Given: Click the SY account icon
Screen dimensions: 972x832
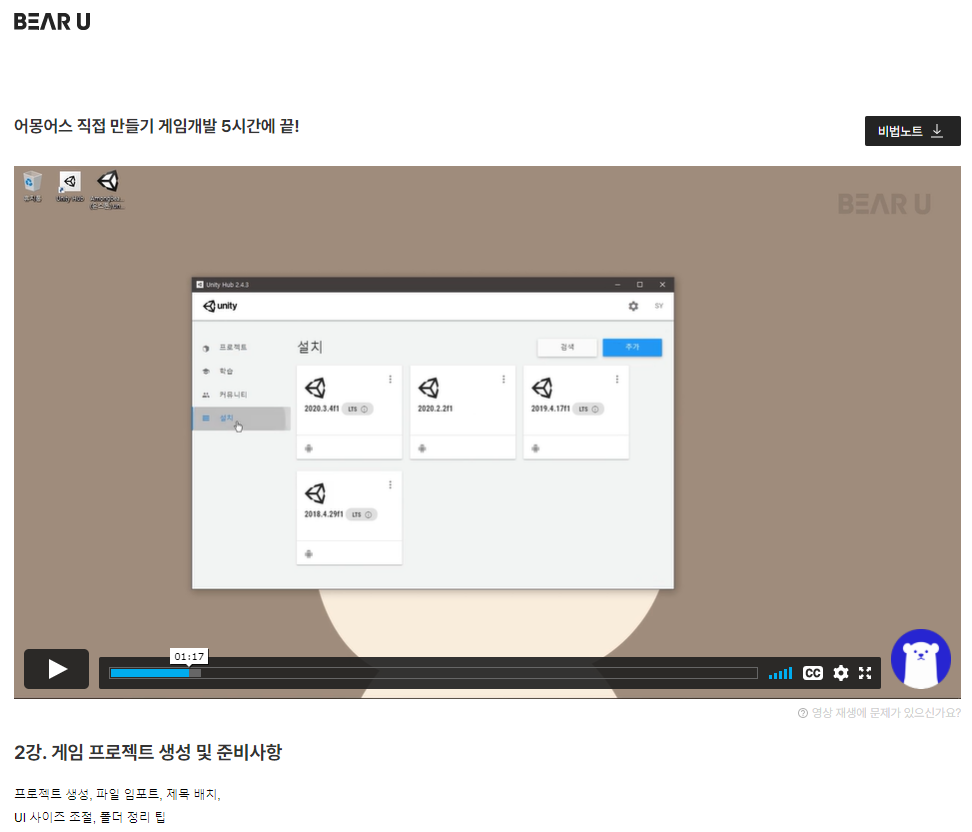Looking at the screenshot, I should pos(659,306).
